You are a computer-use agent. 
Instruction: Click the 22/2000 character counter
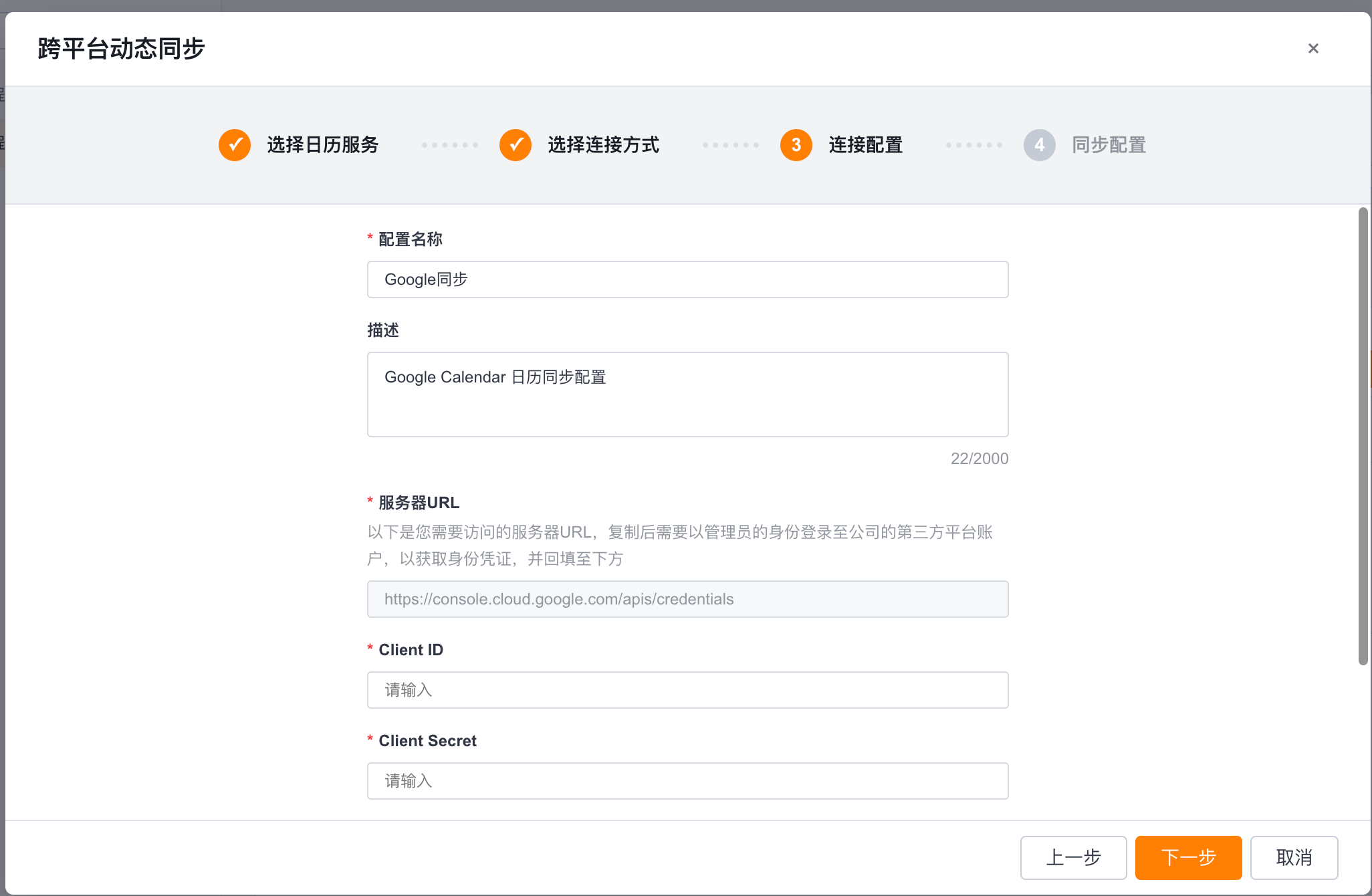(x=980, y=459)
